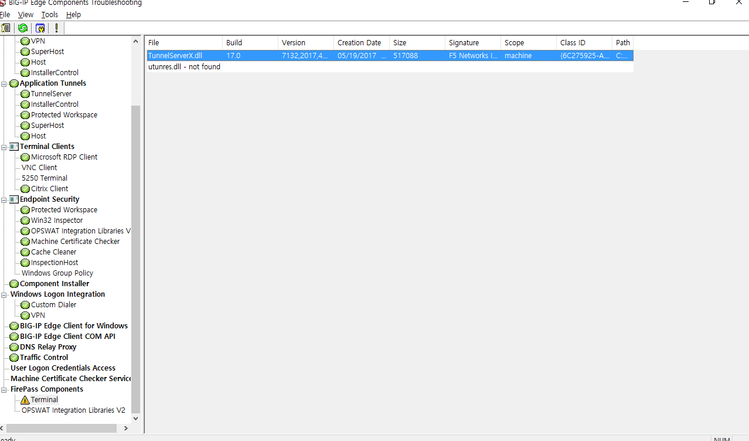Select FirePass Components category
The image size is (749, 441).
pyautogui.click(x=46, y=389)
